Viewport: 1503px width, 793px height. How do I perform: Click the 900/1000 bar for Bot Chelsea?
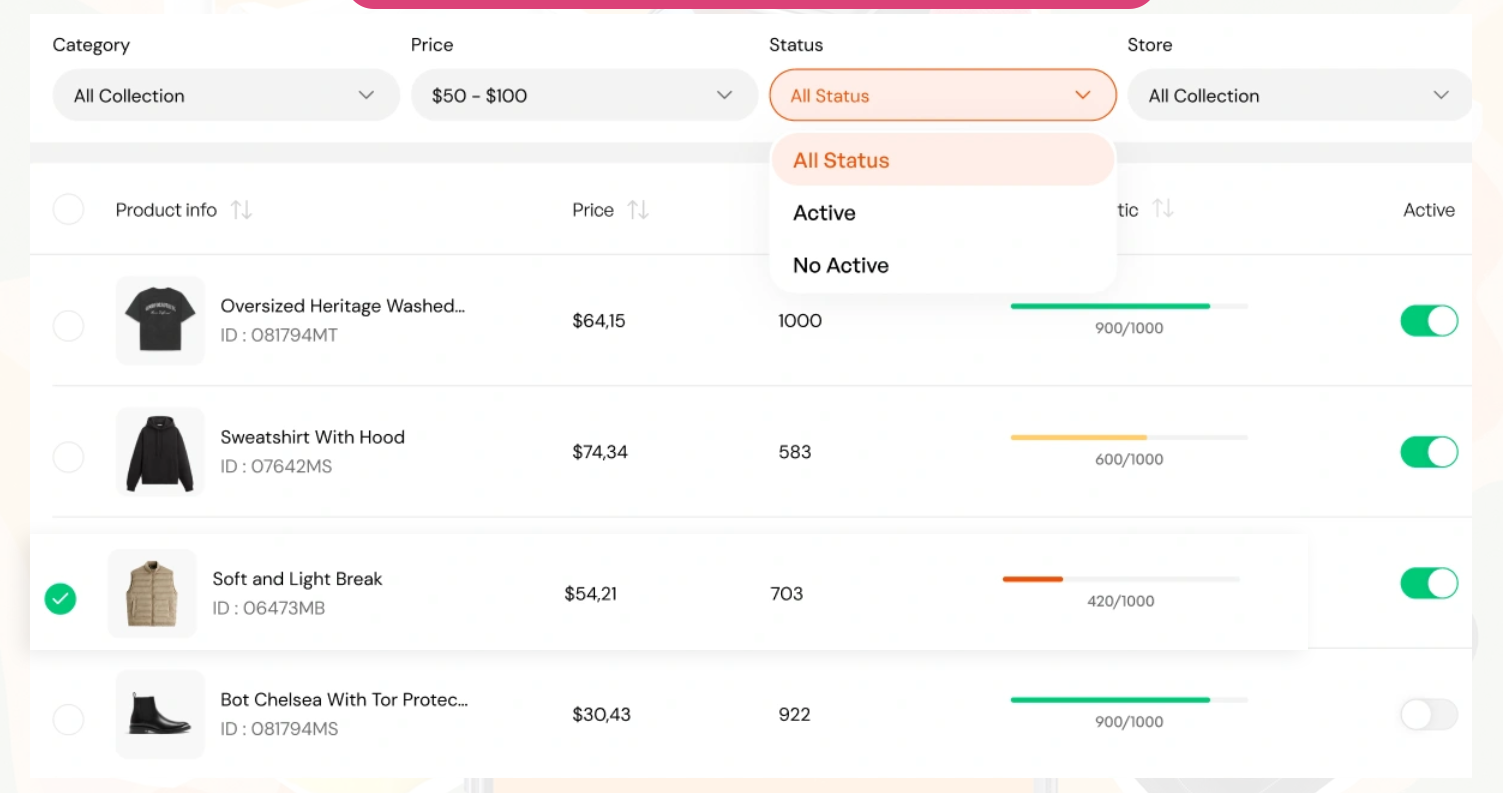(x=1129, y=700)
